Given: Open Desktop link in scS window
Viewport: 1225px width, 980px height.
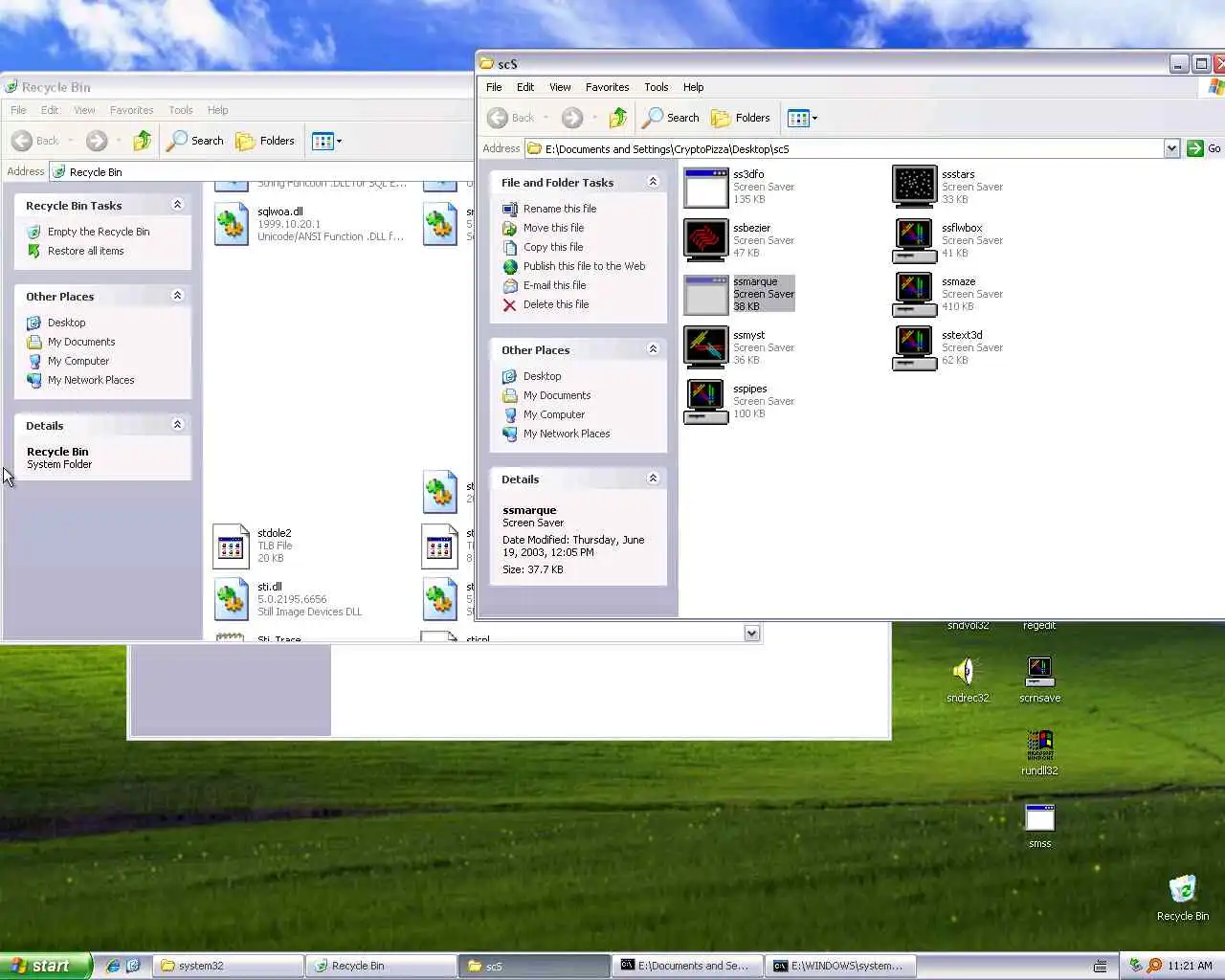Looking at the screenshot, I should pyautogui.click(x=542, y=376).
